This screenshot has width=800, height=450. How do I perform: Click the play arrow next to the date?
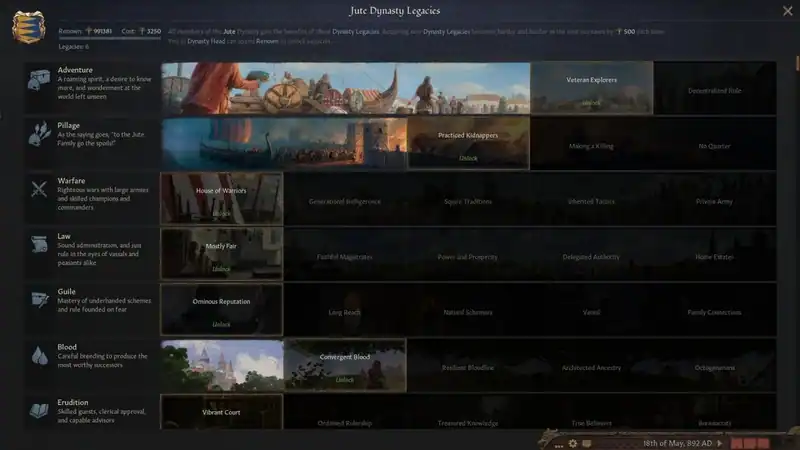(720, 443)
